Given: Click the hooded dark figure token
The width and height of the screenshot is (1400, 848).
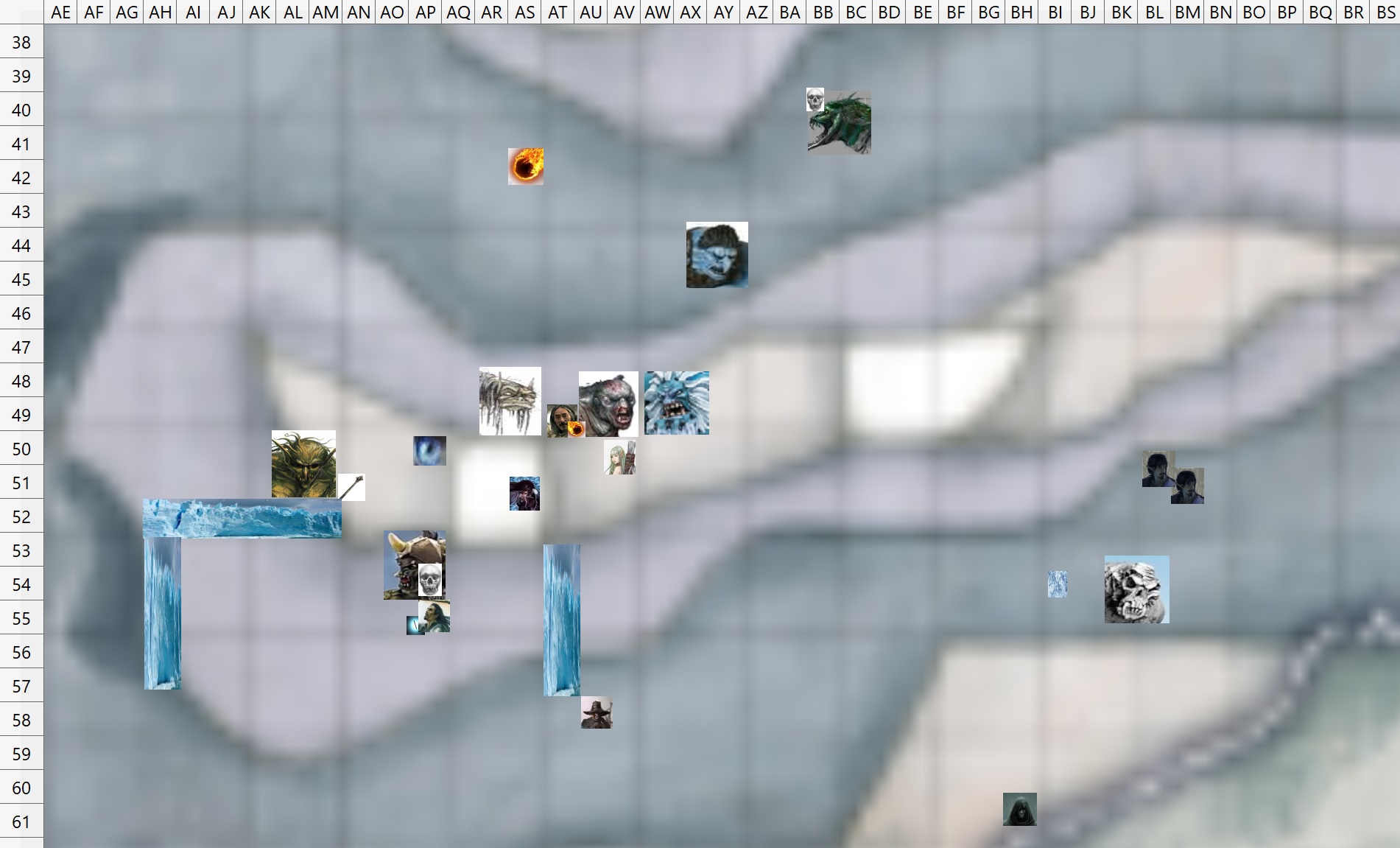Looking at the screenshot, I should [1020, 809].
